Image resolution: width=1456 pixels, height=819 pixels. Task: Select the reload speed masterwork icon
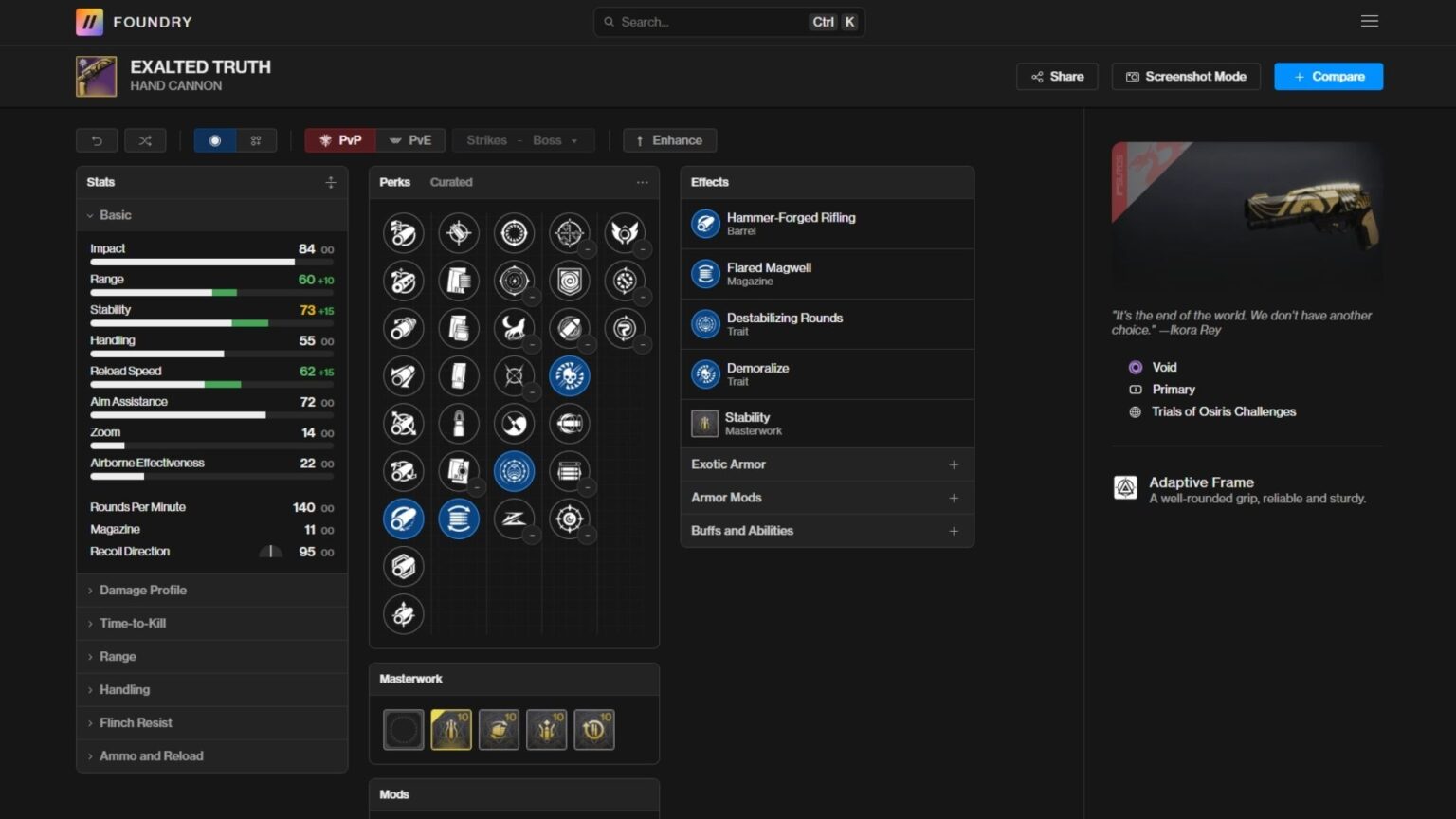tap(594, 730)
